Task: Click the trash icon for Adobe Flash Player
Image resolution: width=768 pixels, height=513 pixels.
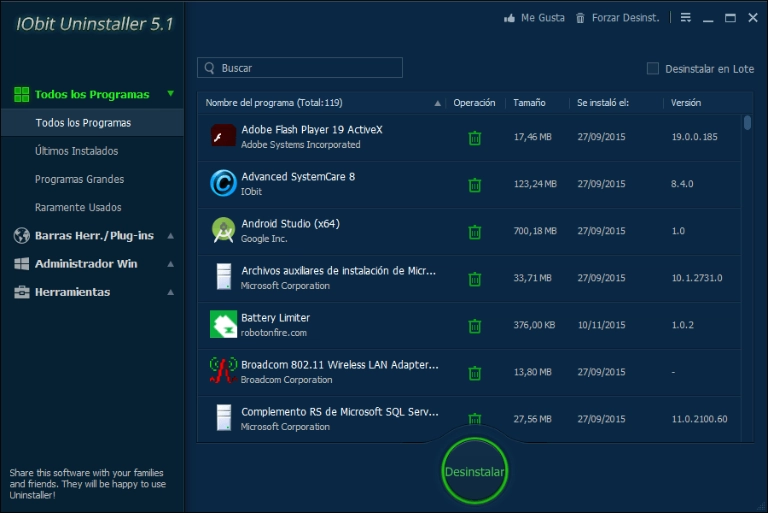Action: point(475,138)
